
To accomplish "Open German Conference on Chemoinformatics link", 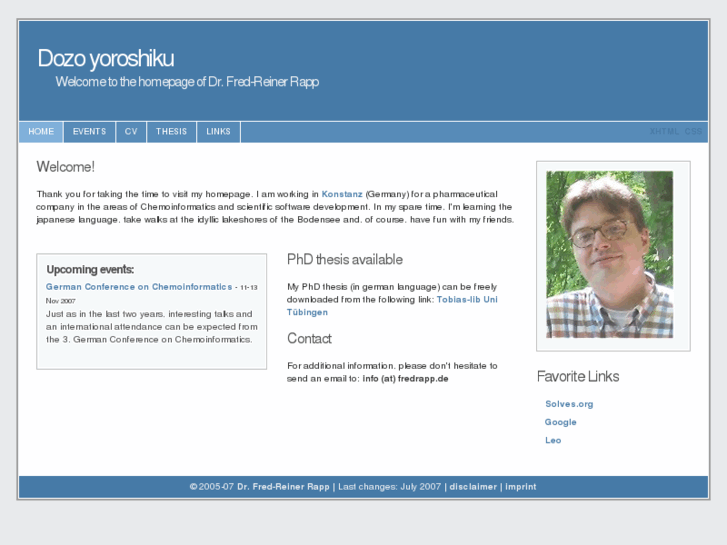I will click(139, 287).
